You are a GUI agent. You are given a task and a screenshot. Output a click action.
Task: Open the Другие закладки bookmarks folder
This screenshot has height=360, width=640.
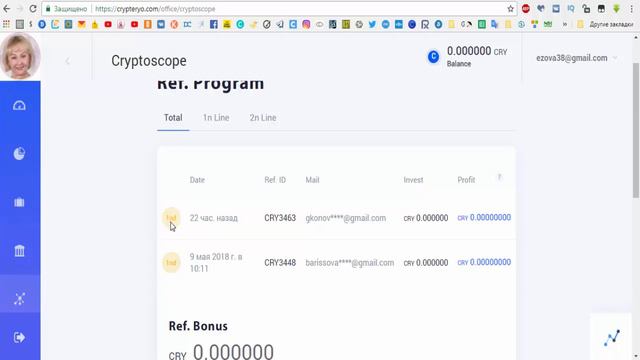coord(606,24)
